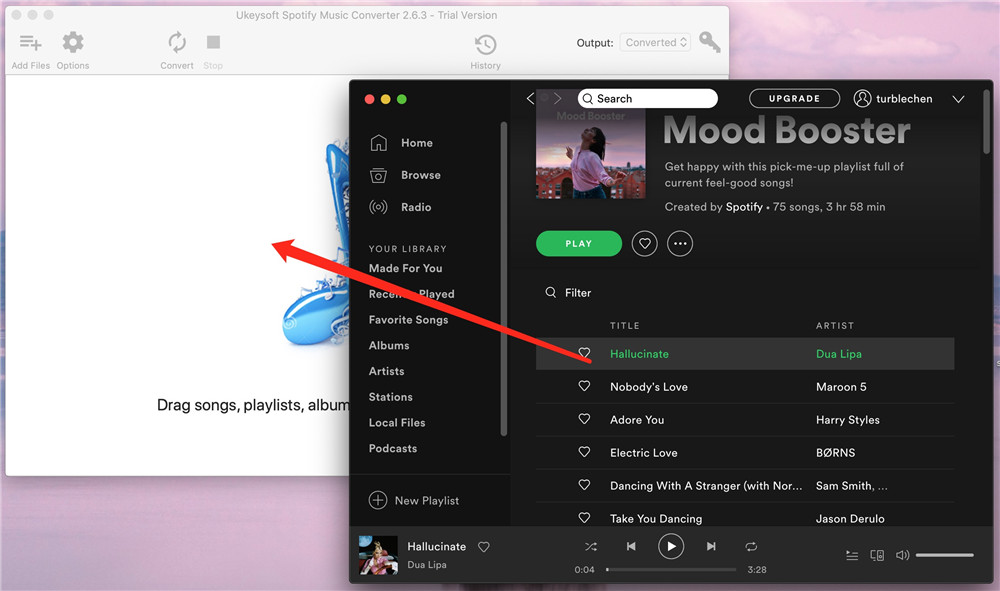
Task: Open the turblechen user profile
Action: [893, 98]
